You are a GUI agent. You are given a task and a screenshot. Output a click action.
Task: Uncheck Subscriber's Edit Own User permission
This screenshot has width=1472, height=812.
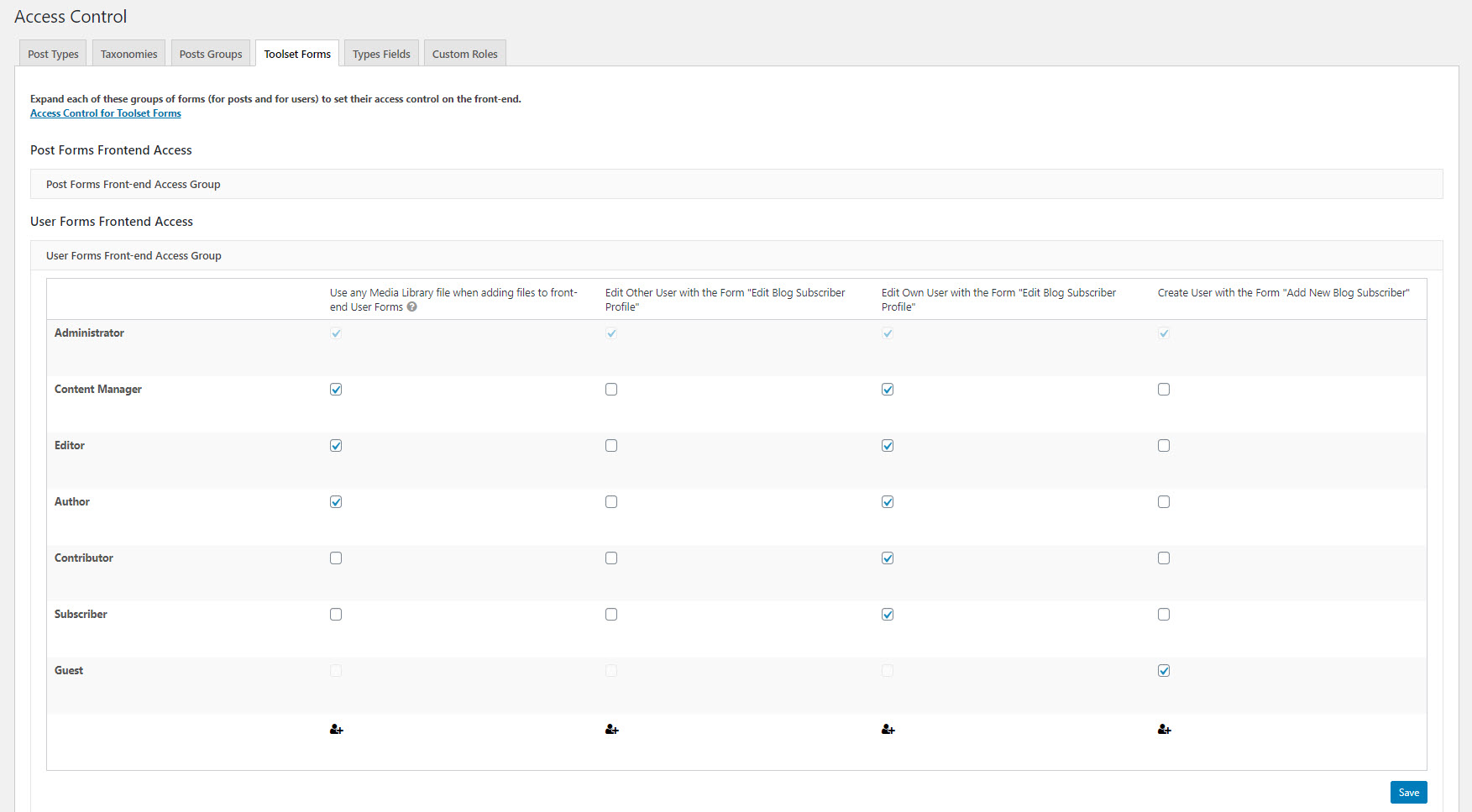point(888,614)
